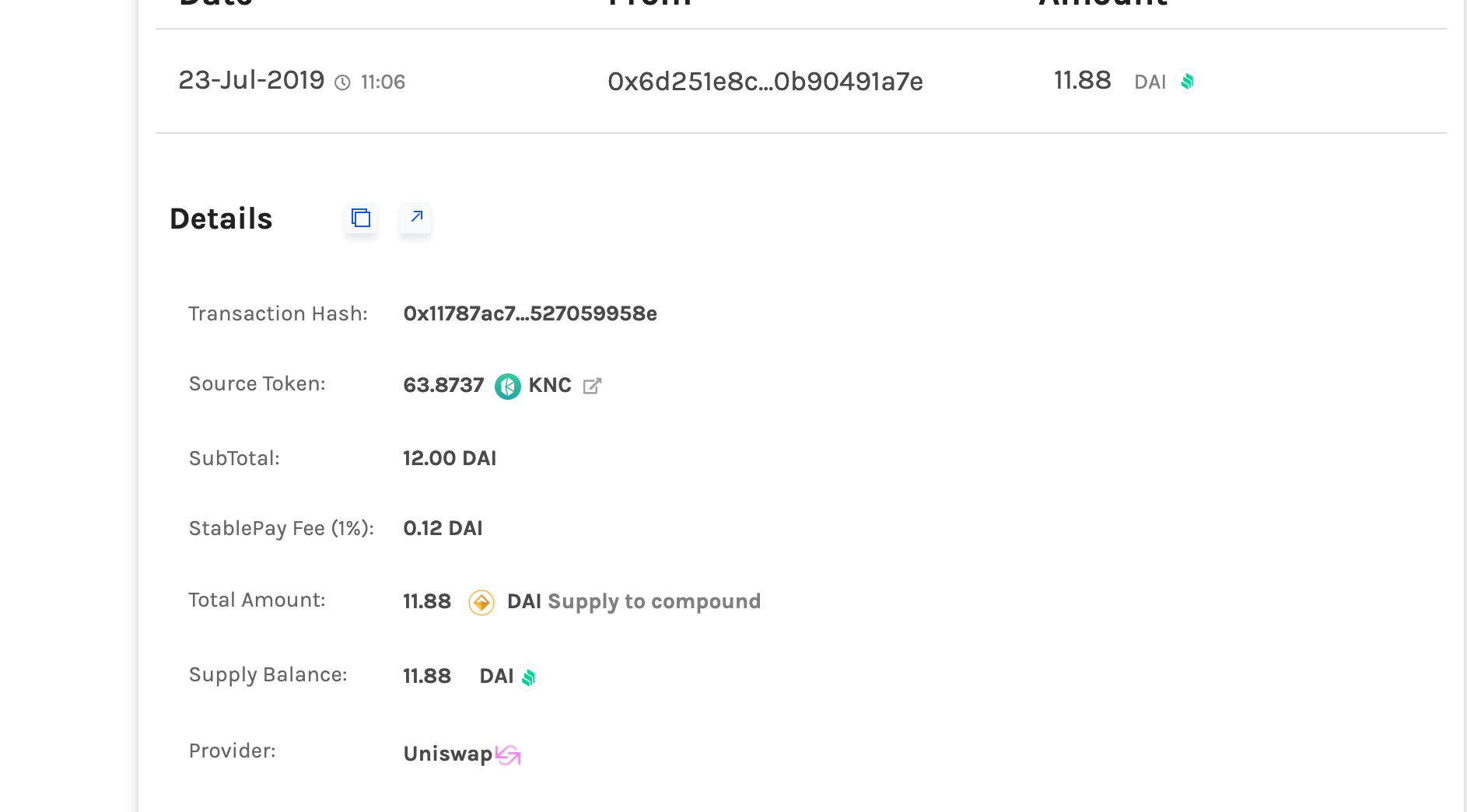
Task: Click "DAI Supply to compound" text
Action: [633, 601]
